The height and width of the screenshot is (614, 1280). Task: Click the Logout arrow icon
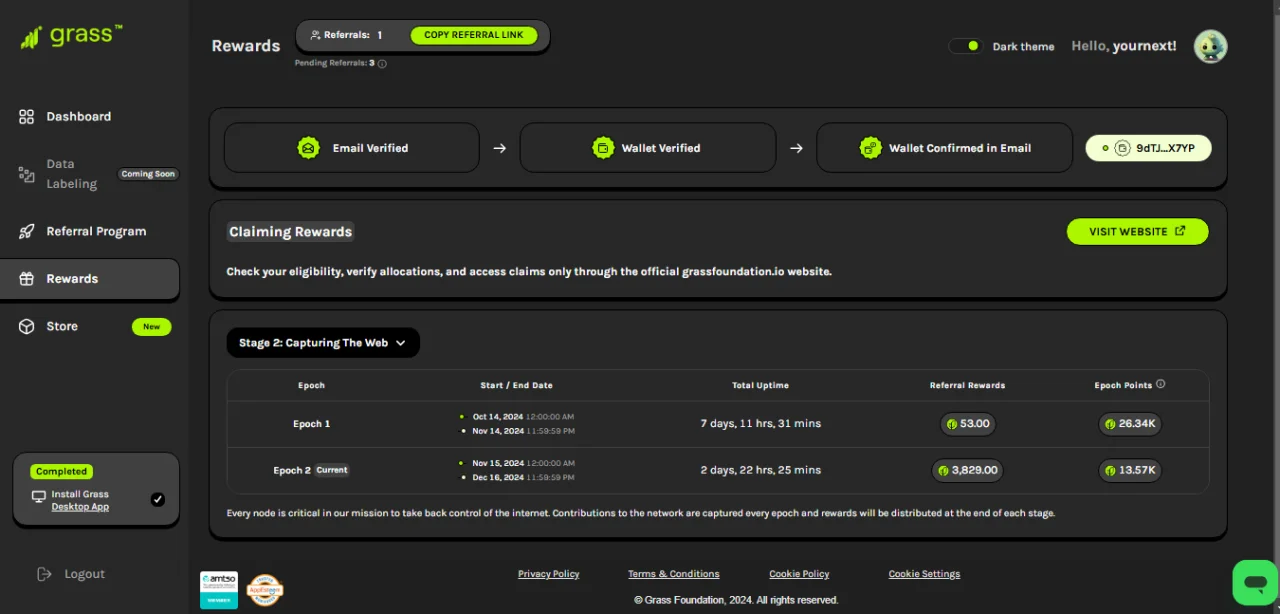click(44, 574)
